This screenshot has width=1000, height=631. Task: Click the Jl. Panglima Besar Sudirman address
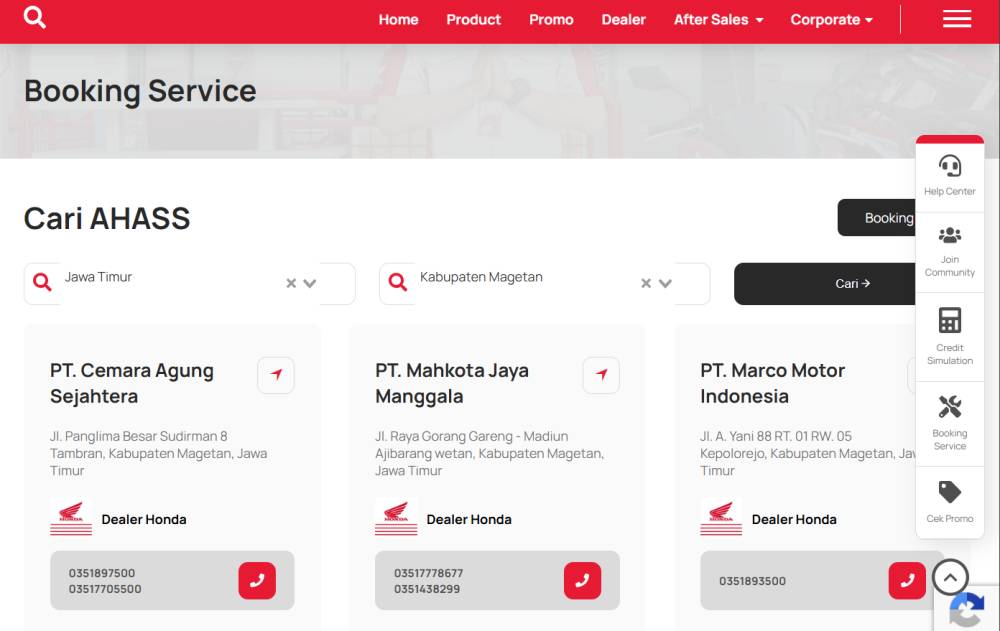pyautogui.click(x=159, y=453)
